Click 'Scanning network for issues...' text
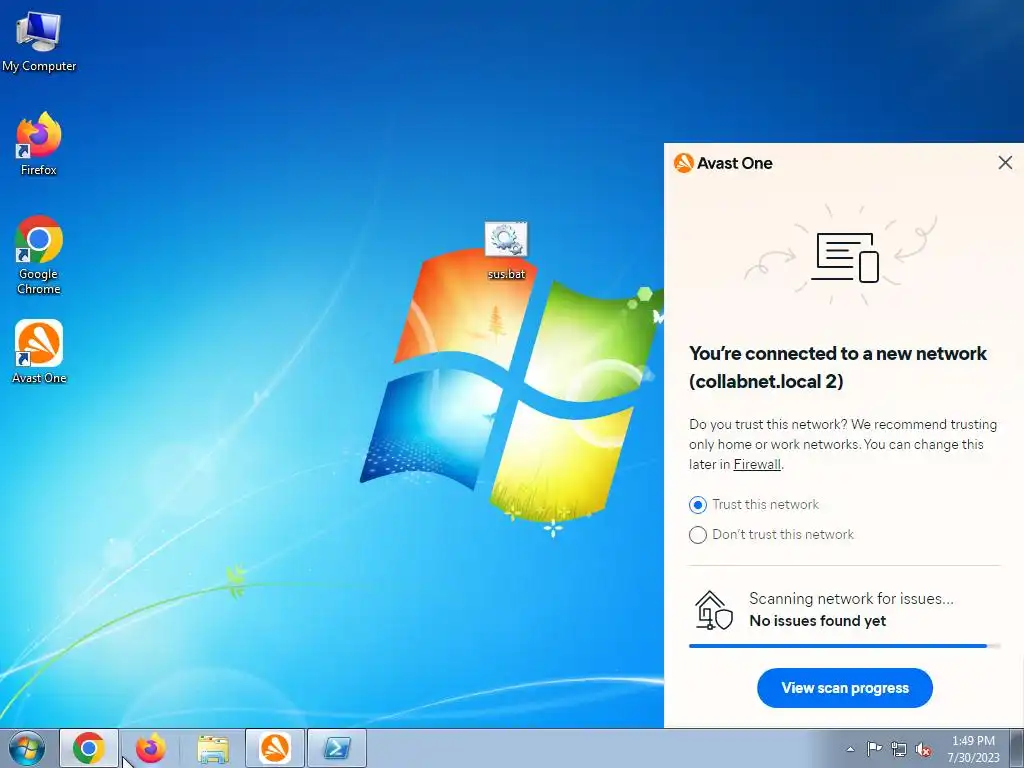The width and height of the screenshot is (1024, 768). click(851, 598)
